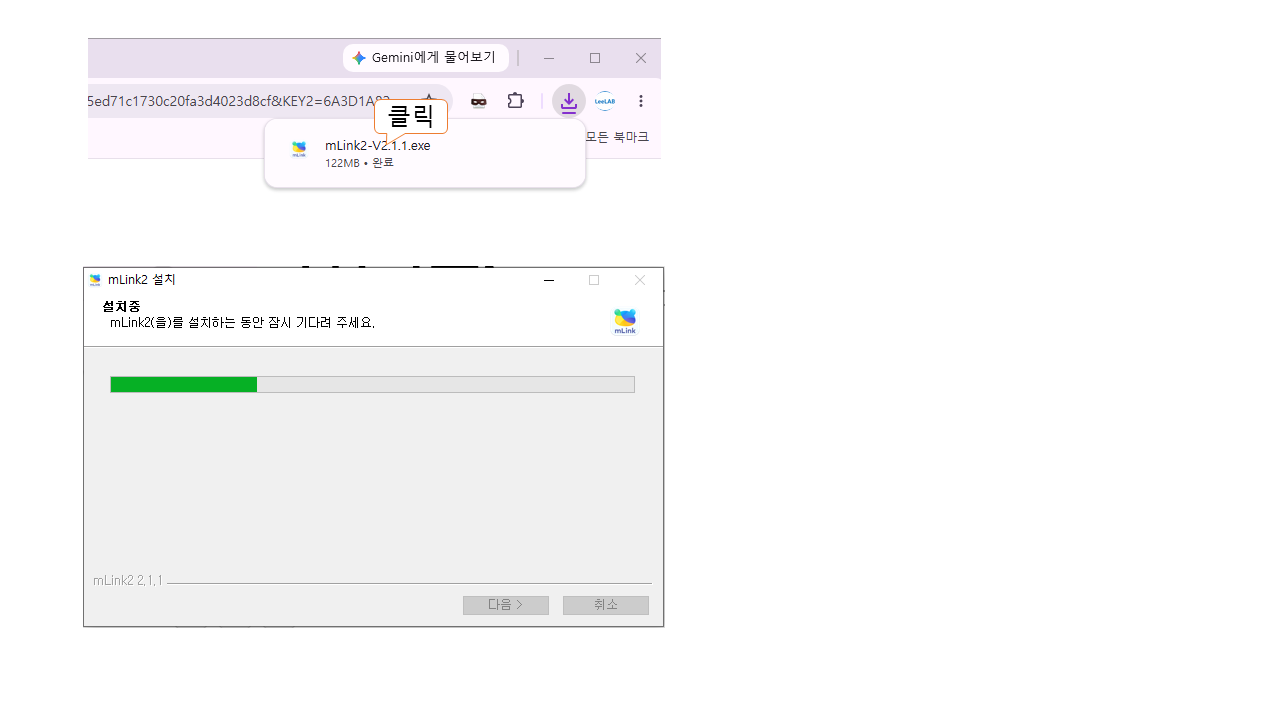Click the installation progress bar
The height and width of the screenshot is (720, 1280).
point(372,384)
